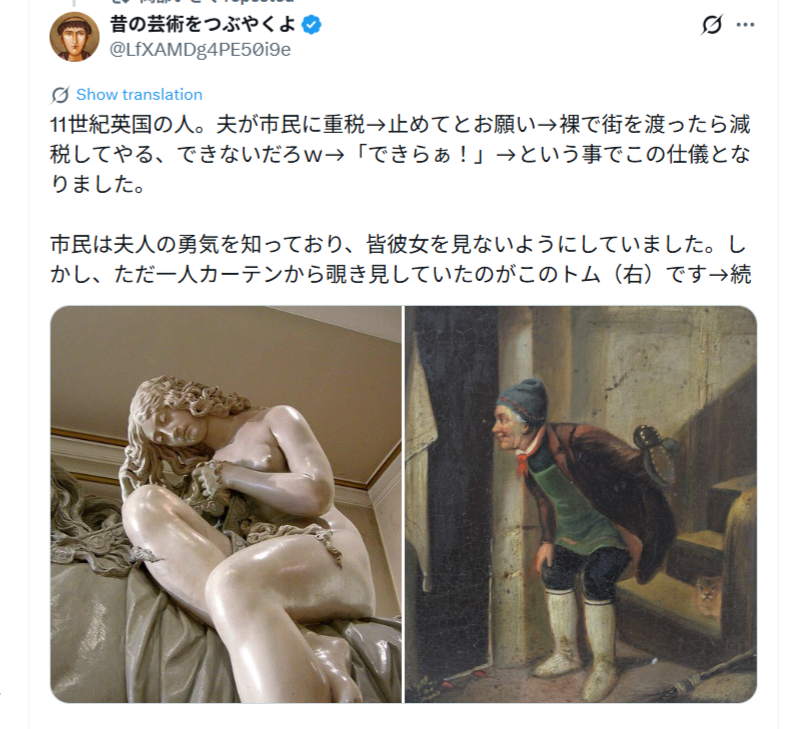Click the cut-off reposted label at top
This screenshot has height=729, width=800.
(204, 2)
